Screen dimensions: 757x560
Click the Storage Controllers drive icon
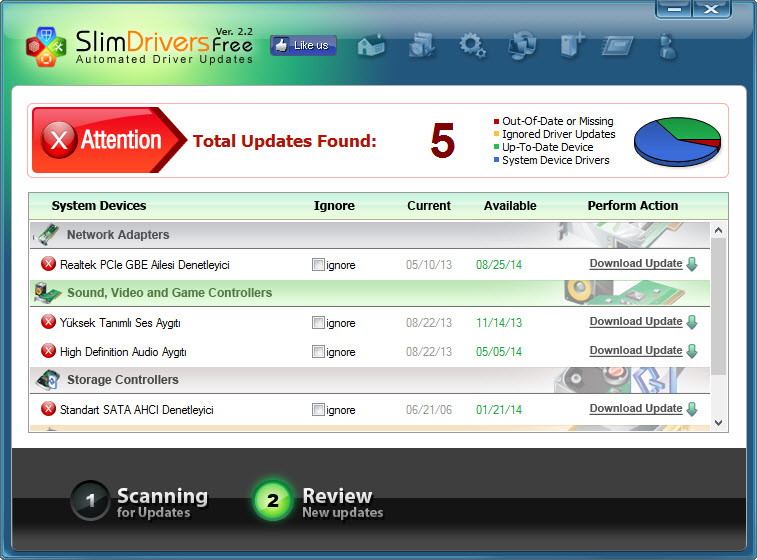[48, 380]
